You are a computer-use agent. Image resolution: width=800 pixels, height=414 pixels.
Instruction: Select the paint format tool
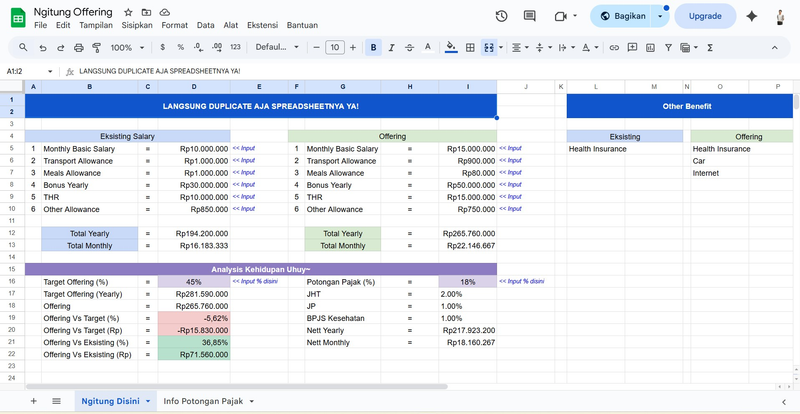click(x=95, y=47)
